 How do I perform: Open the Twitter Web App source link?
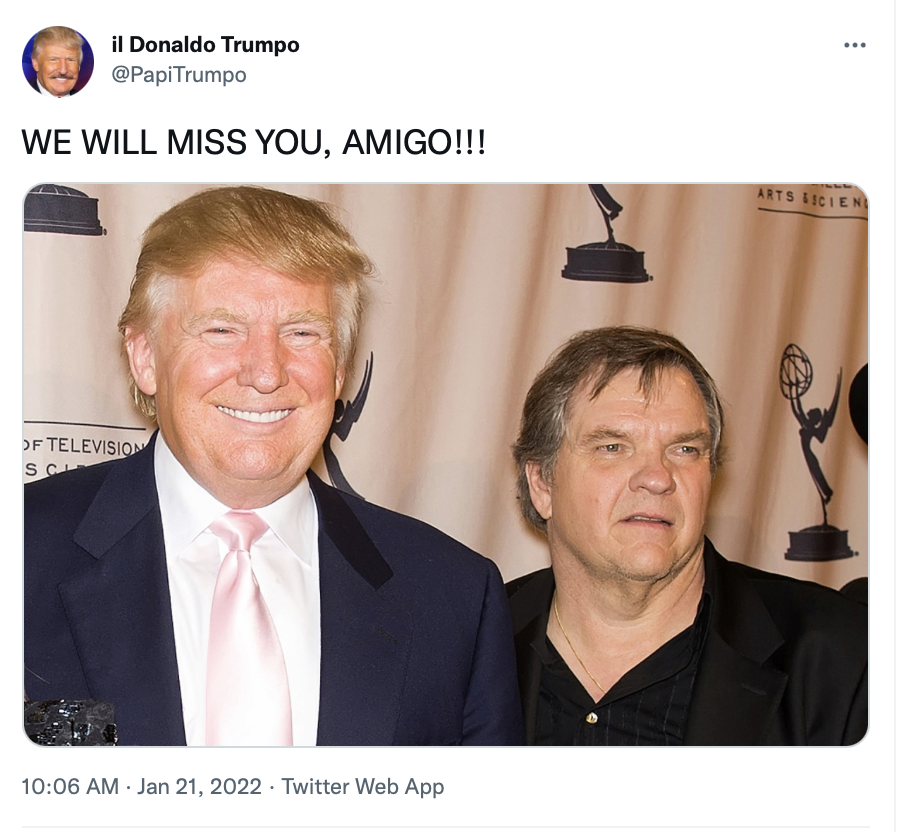tap(363, 786)
